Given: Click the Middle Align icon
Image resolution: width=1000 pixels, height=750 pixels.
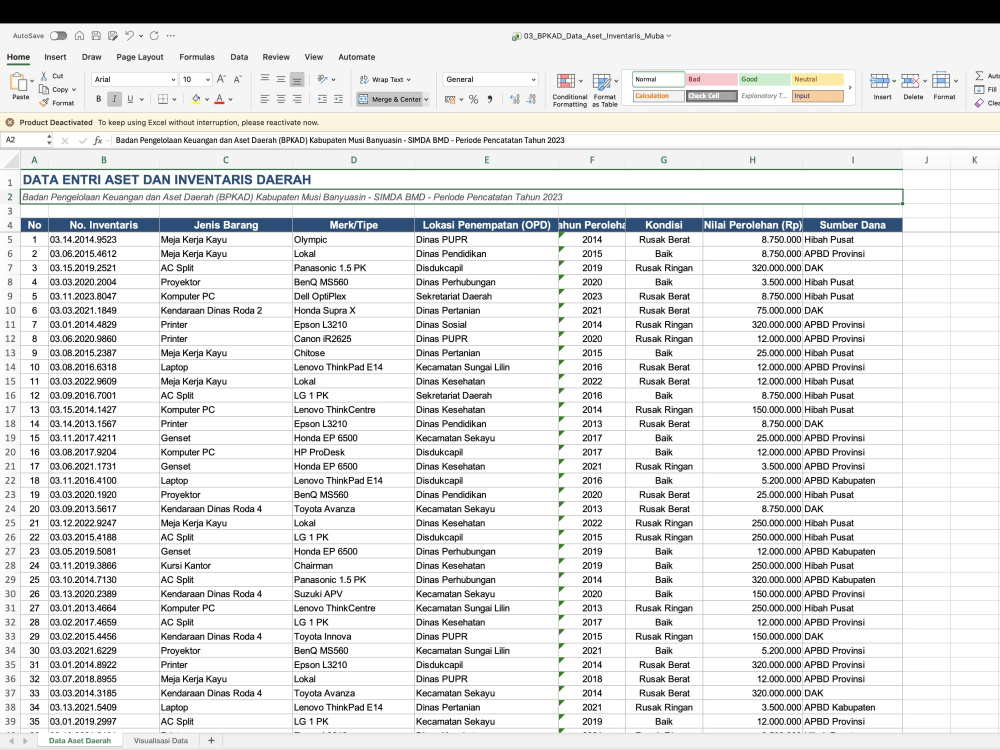Looking at the screenshot, I should 281,79.
